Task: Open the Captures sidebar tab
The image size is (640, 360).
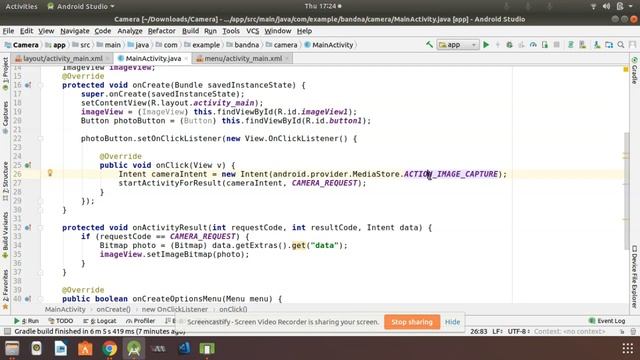Action: [x=5, y=117]
